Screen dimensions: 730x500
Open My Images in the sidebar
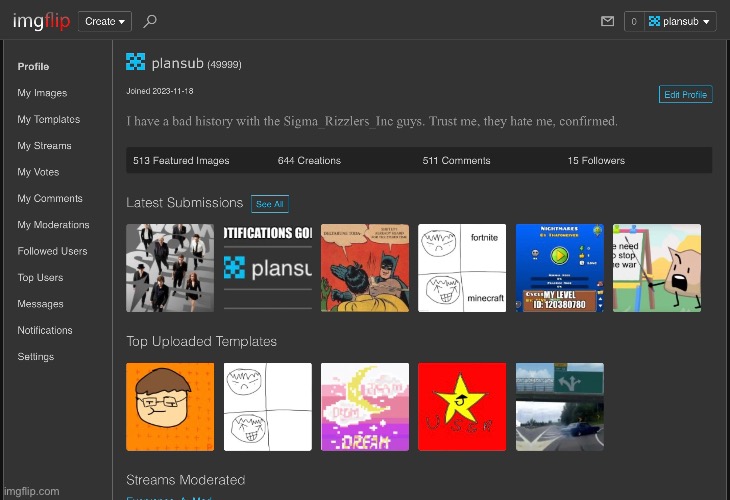coord(42,93)
